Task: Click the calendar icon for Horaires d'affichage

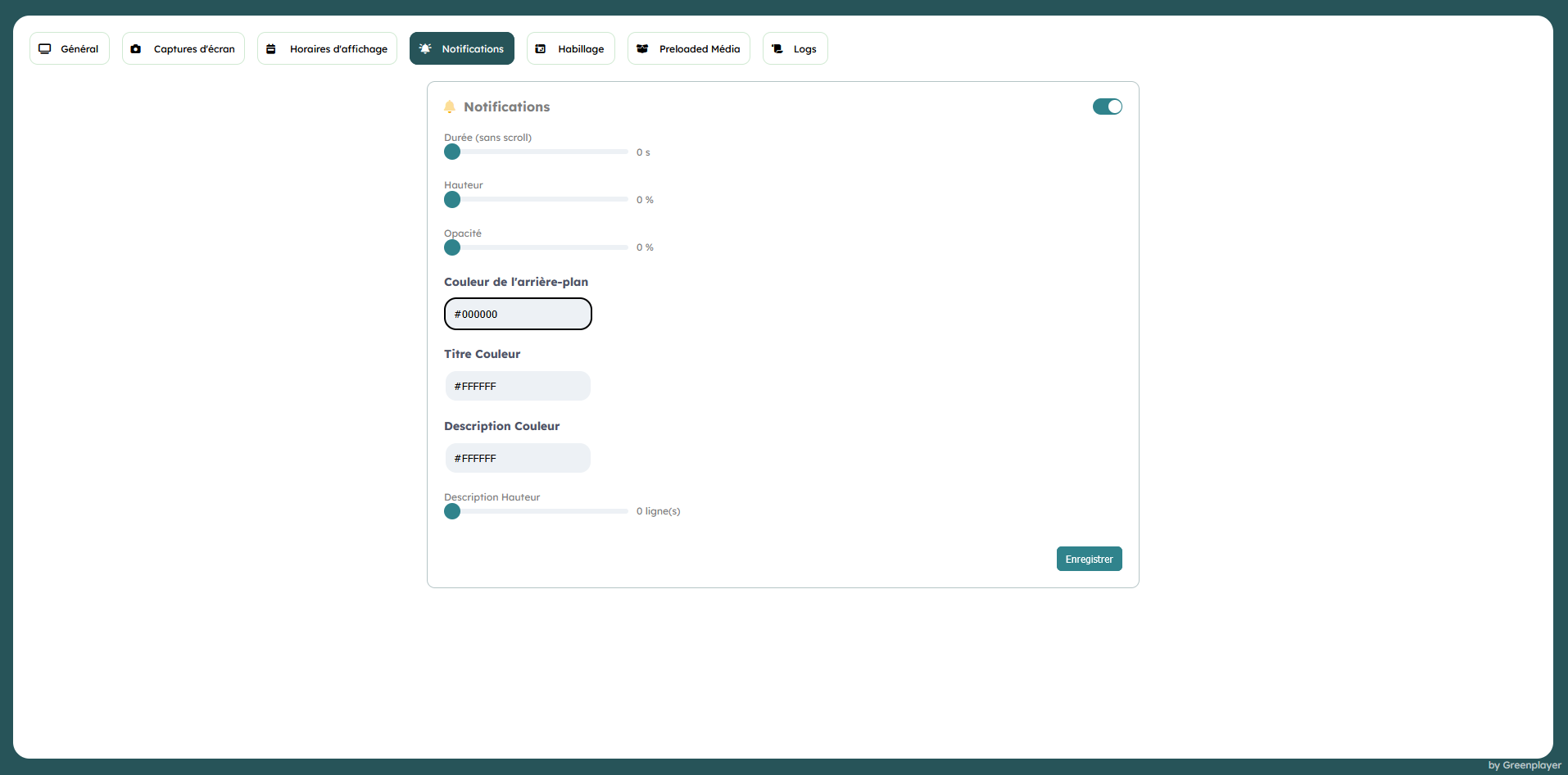Action: 271,49
